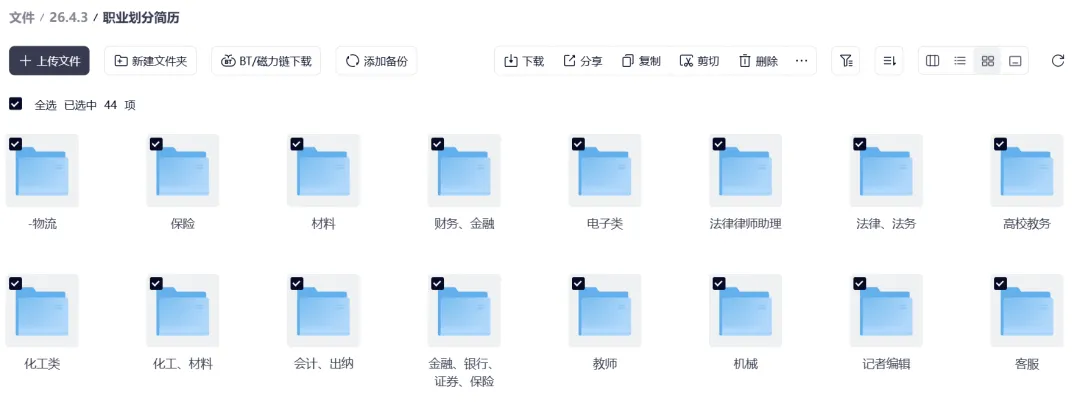
Task: Open the sort order menu icon
Action: pyautogui.click(x=889, y=61)
